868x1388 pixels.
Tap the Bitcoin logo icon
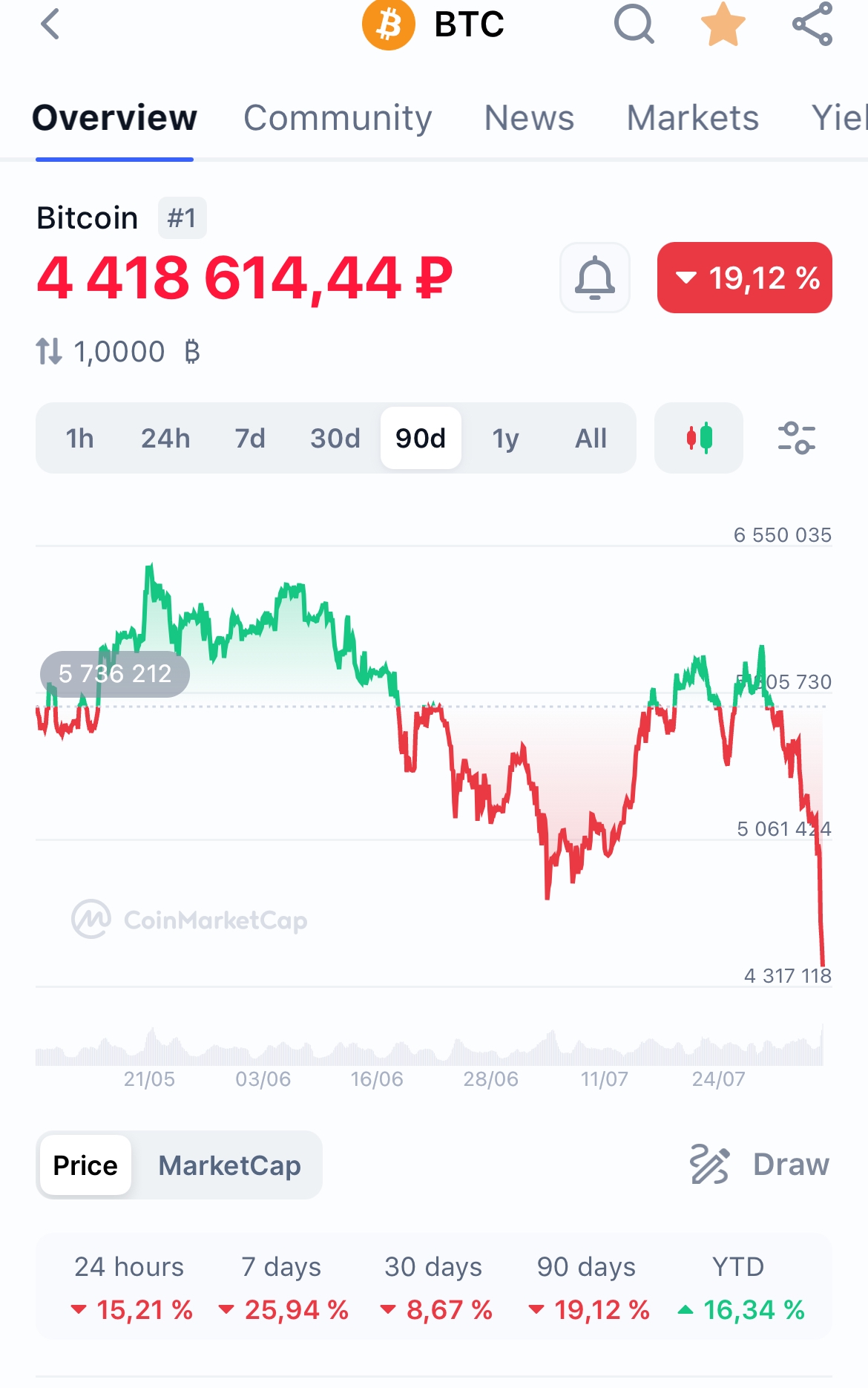point(388,24)
